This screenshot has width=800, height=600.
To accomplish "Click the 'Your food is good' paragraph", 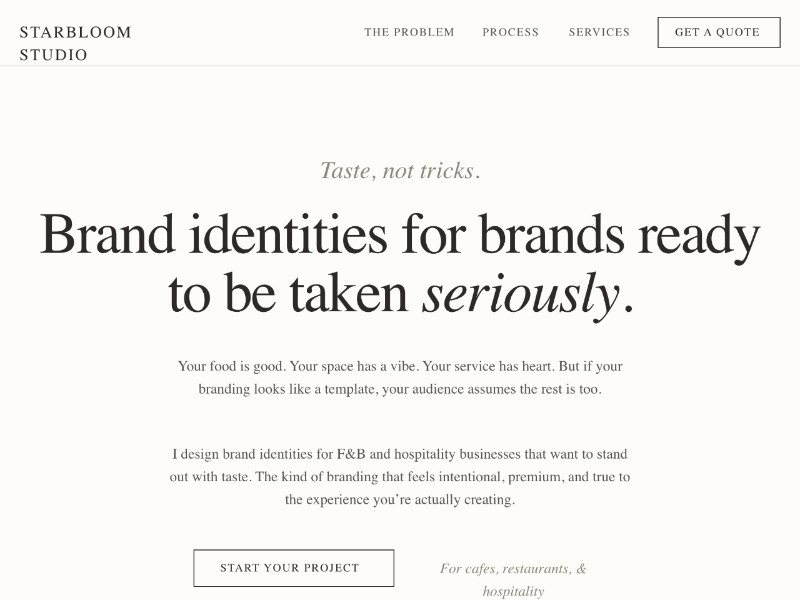I will [400, 378].
